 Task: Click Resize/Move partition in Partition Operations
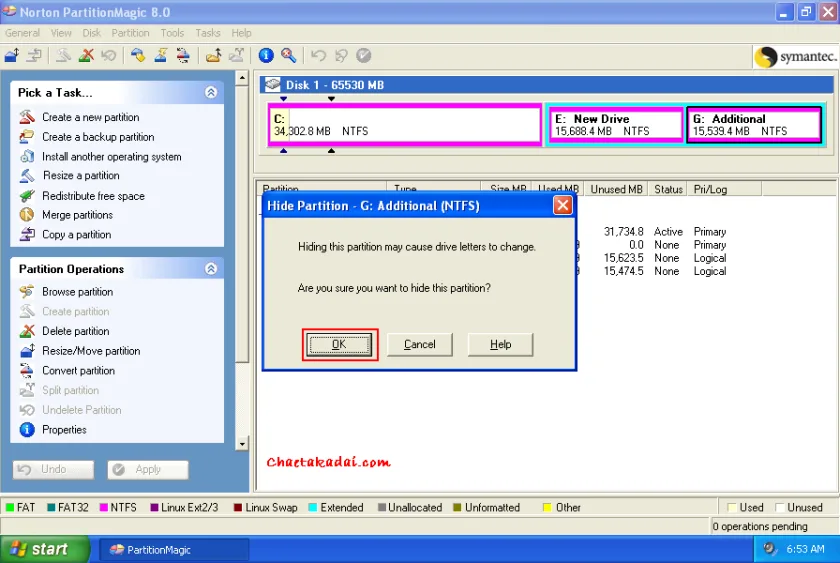[91, 351]
